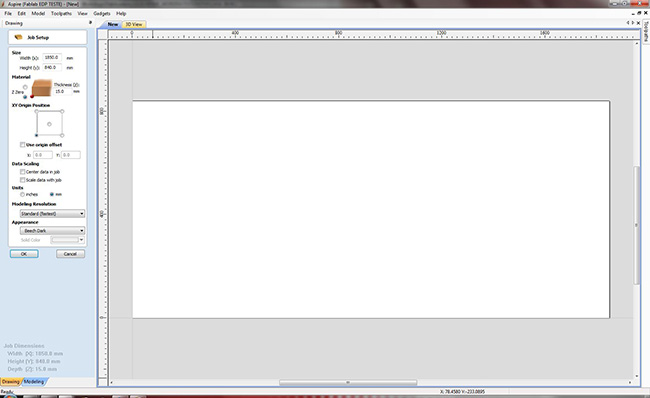Click the cursor X Y coordinates readout
Image resolution: width=650 pixels, height=398 pixels.
[x=462, y=391]
